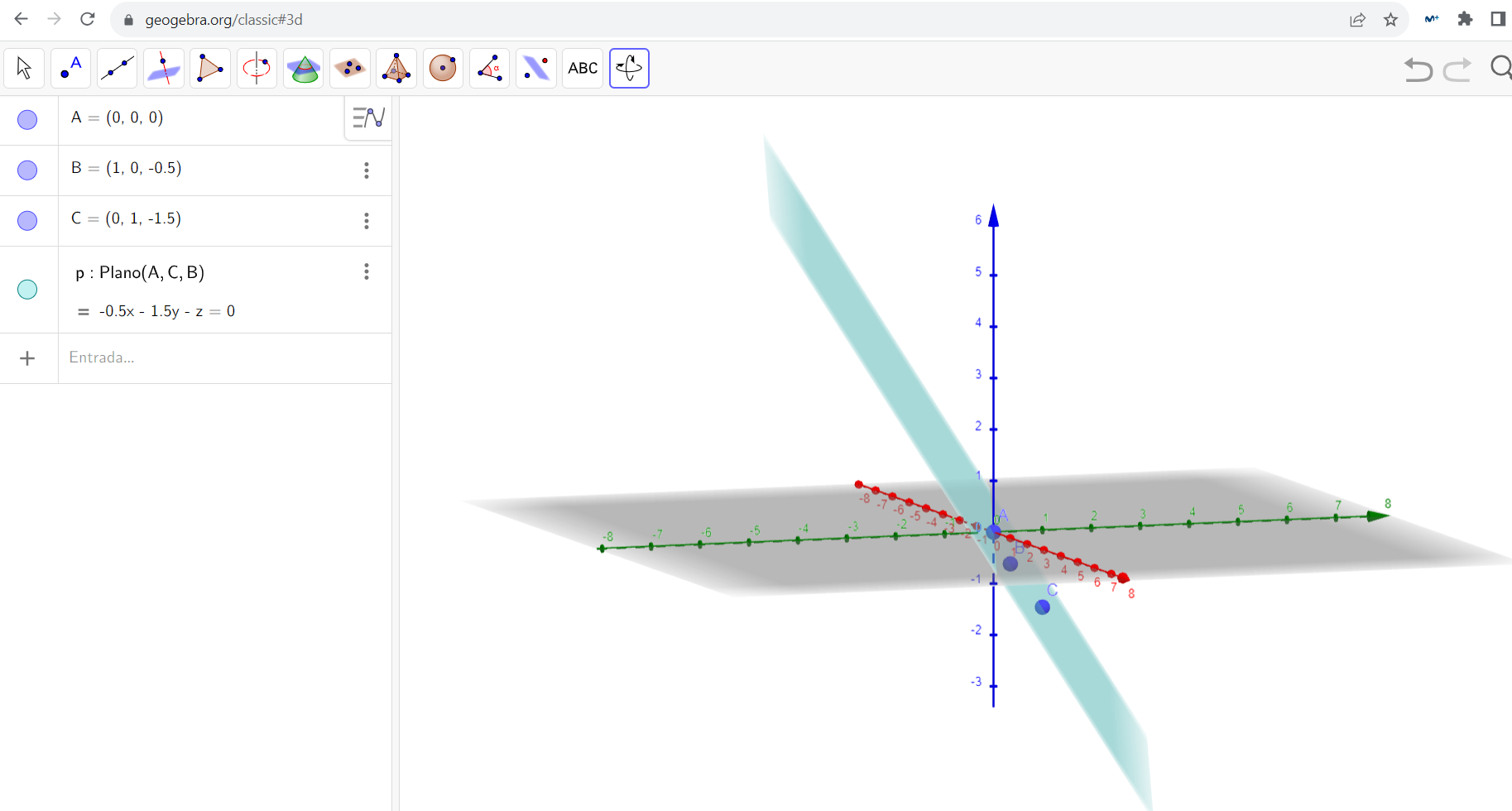Activate the Rotate 3D Graphics View tool
Viewport: 1512px width, 811px height.
[629, 68]
